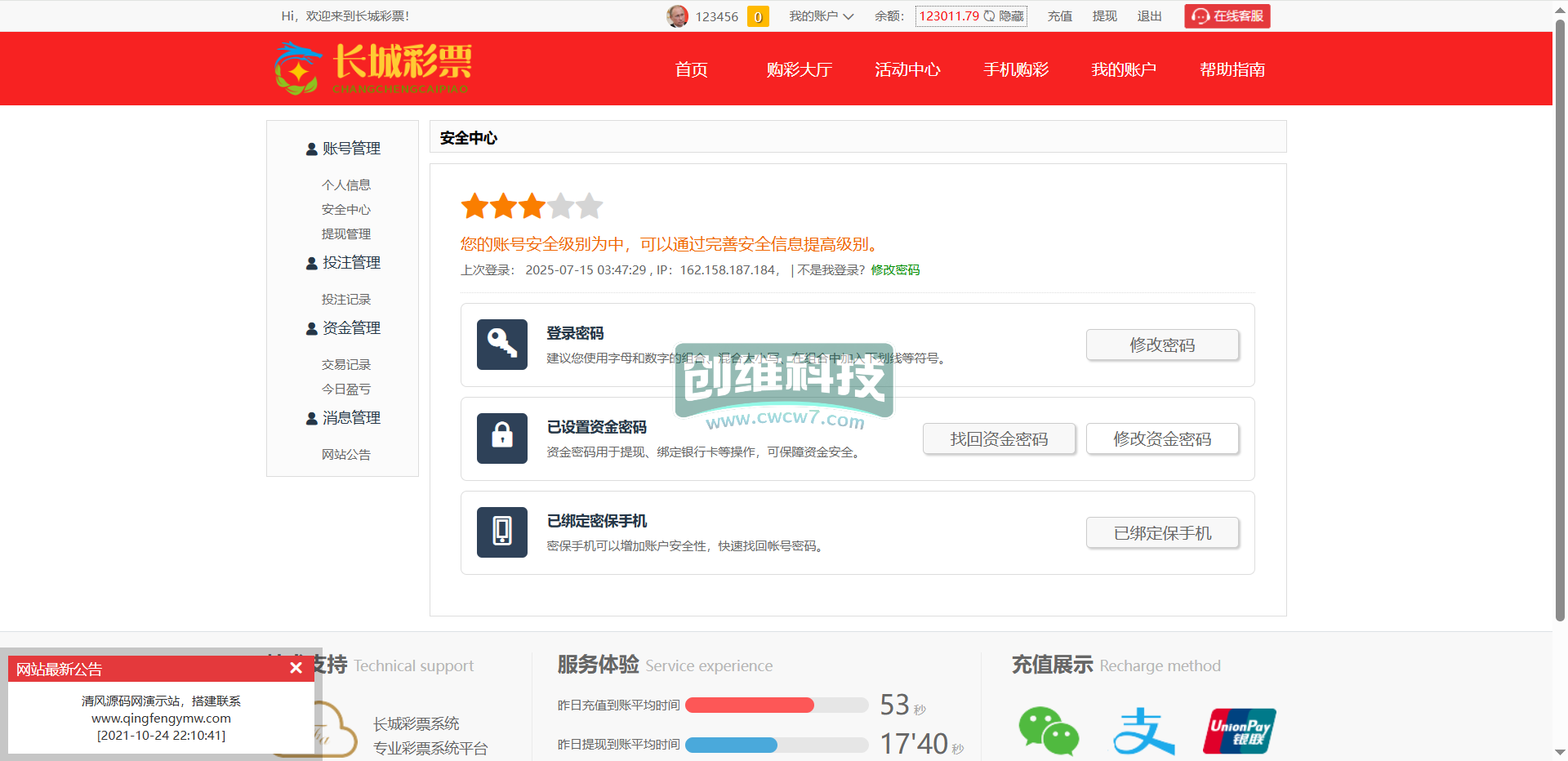Click the 已设置资金密码 title
This screenshot has height=761, width=1568.
(597, 427)
